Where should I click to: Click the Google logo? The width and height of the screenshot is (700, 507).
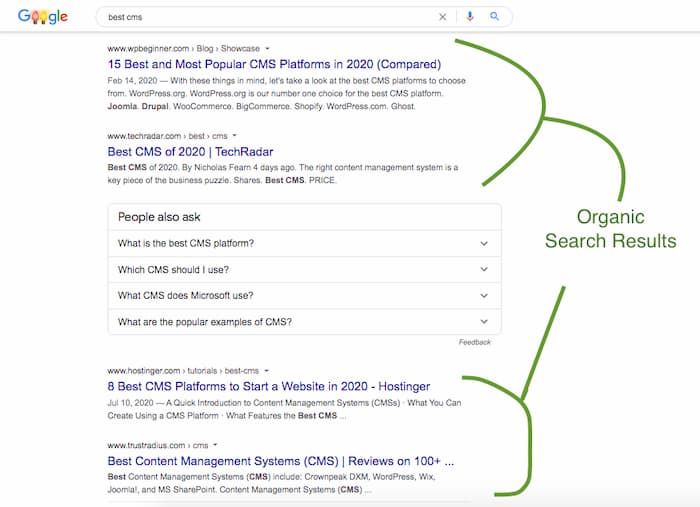click(43, 17)
